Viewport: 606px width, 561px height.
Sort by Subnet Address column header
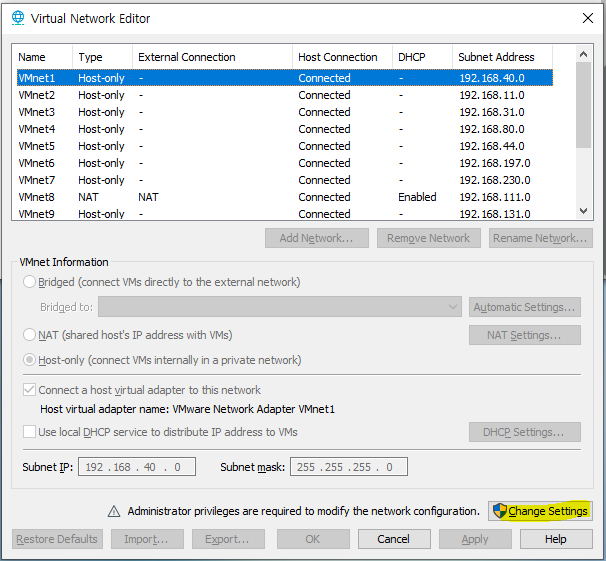502,57
